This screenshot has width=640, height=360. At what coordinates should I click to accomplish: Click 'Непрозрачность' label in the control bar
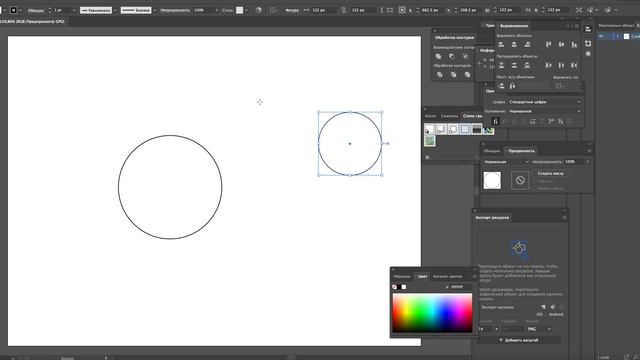point(175,10)
